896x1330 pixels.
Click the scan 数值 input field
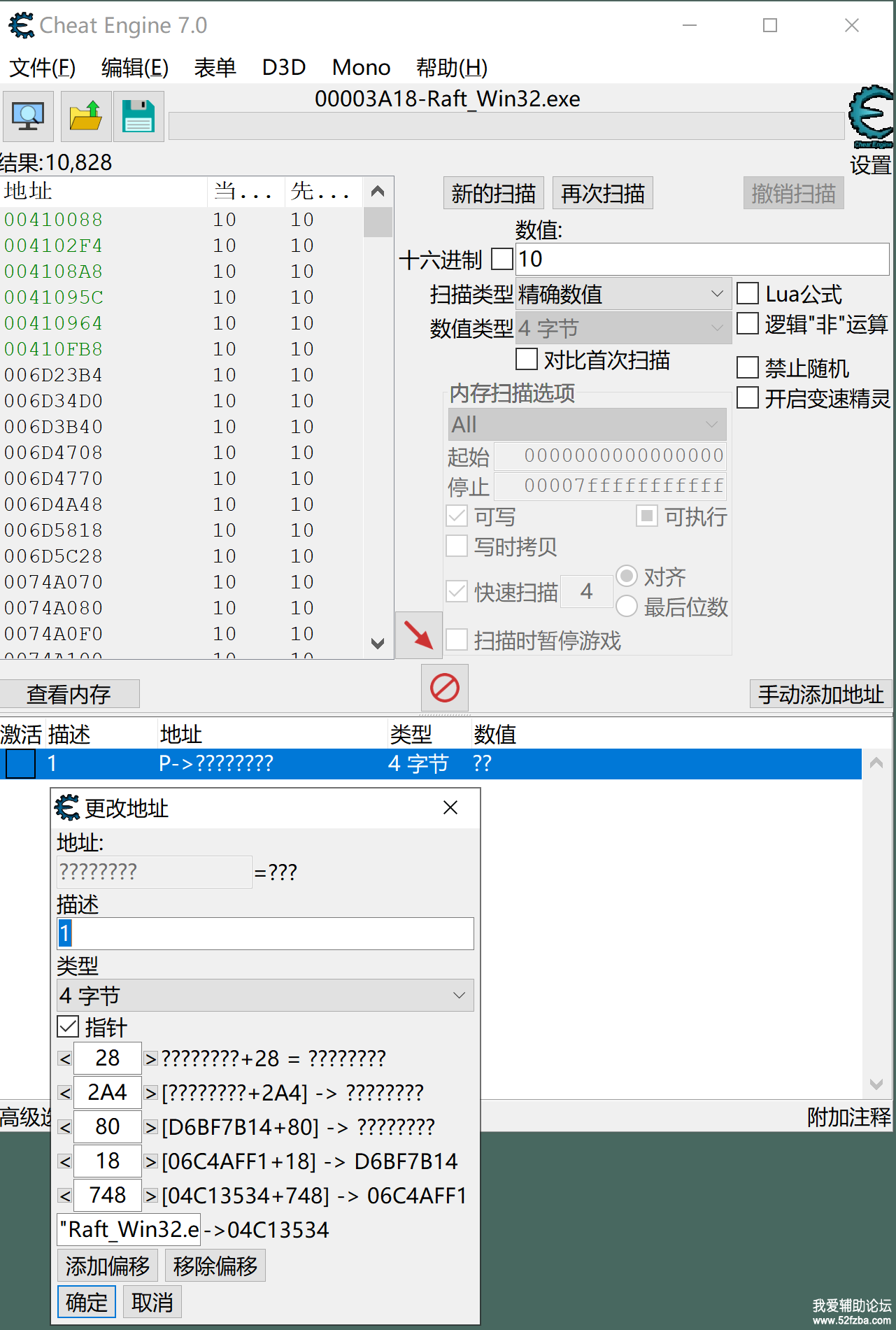click(703, 259)
